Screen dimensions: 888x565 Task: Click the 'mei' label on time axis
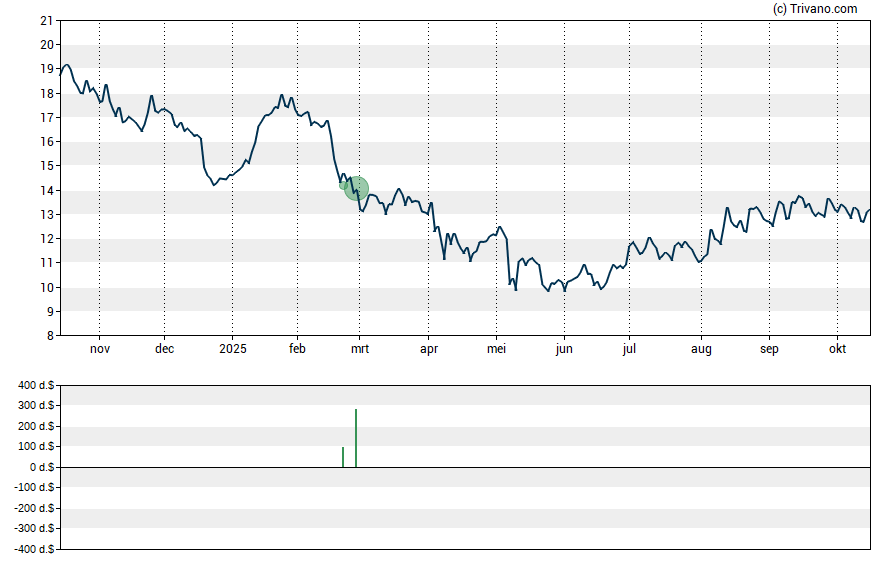coord(496,349)
